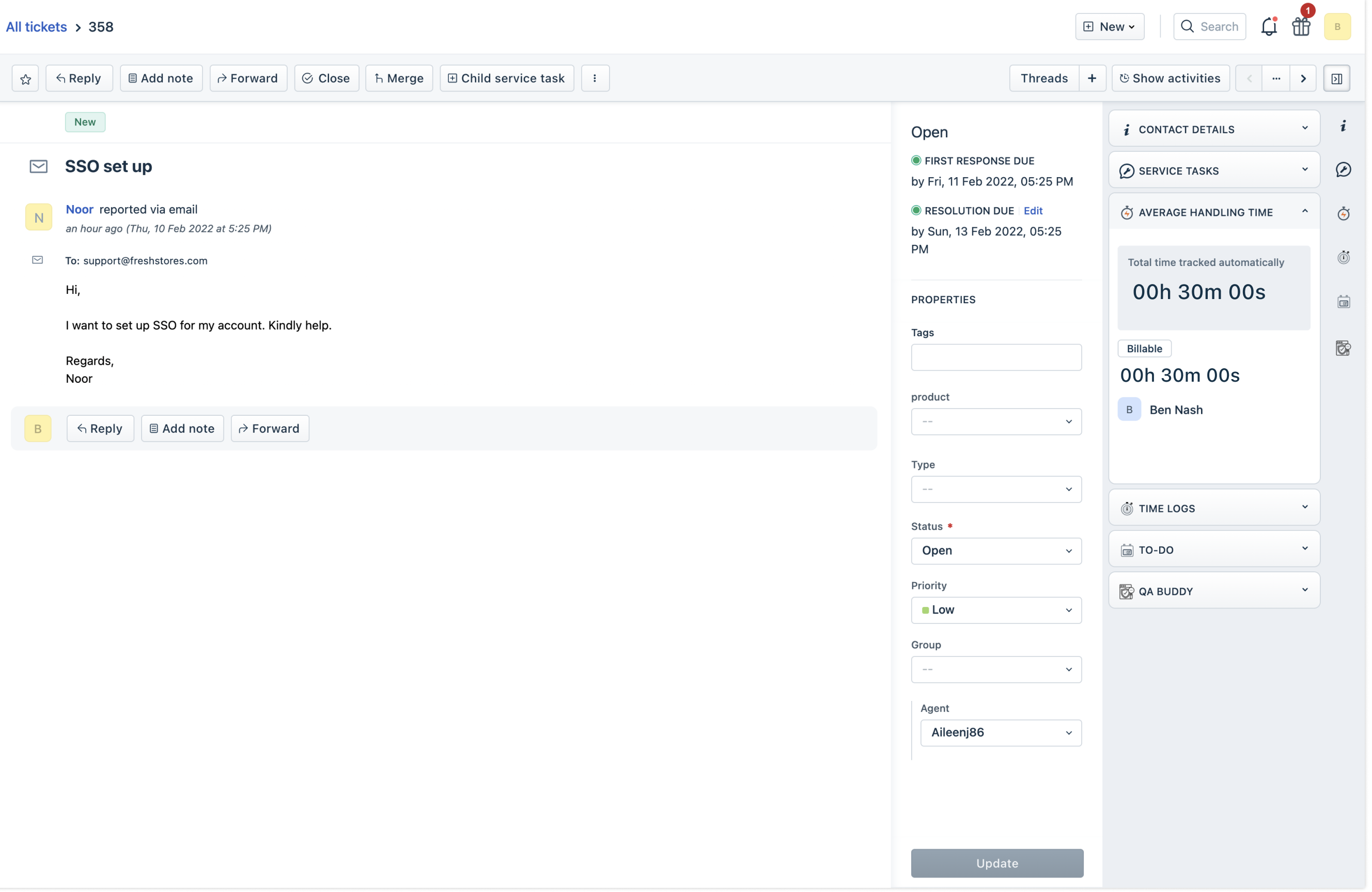Open the Agent dropdown showing Aileenj86
Image resolution: width=1372 pixels, height=892 pixels.
1001,733
